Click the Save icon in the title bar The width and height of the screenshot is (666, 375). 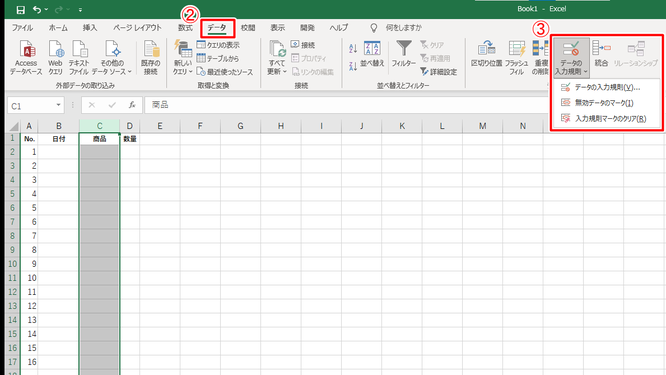point(20,9)
